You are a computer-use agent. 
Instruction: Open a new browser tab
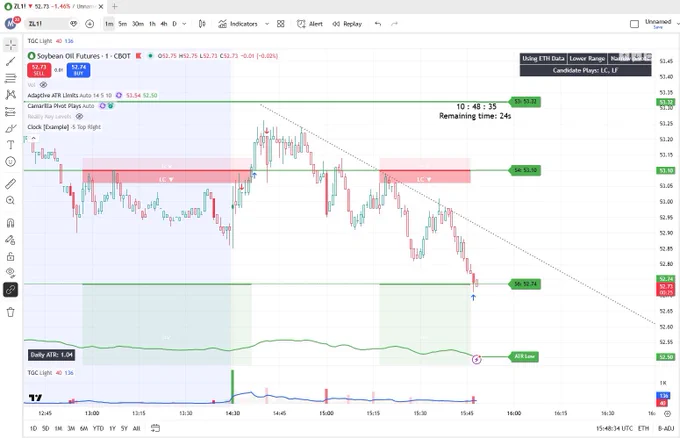click(115, 7)
